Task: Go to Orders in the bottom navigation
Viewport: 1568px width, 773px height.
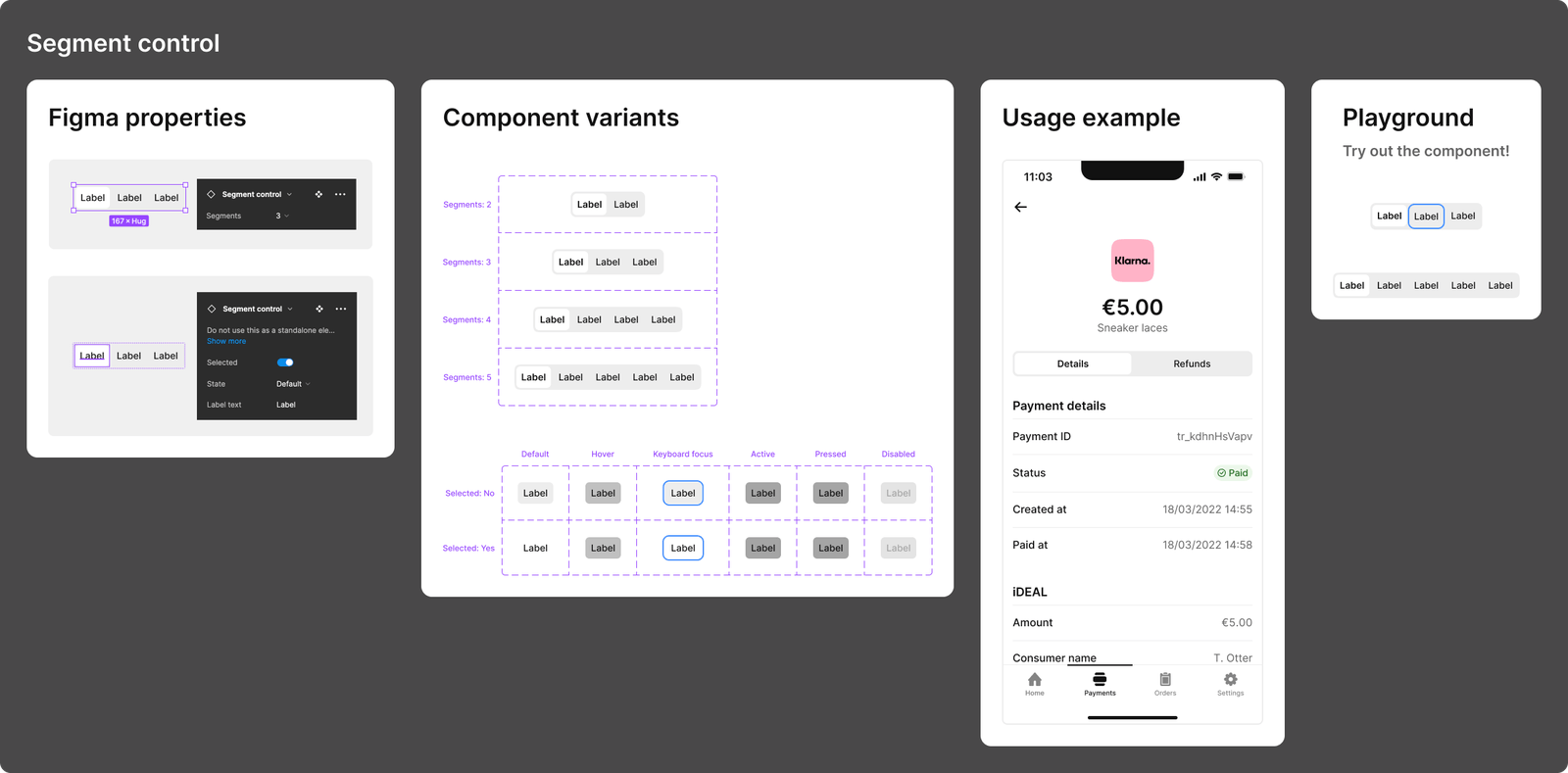Action: pyautogui.click(x=1165, y=684)
